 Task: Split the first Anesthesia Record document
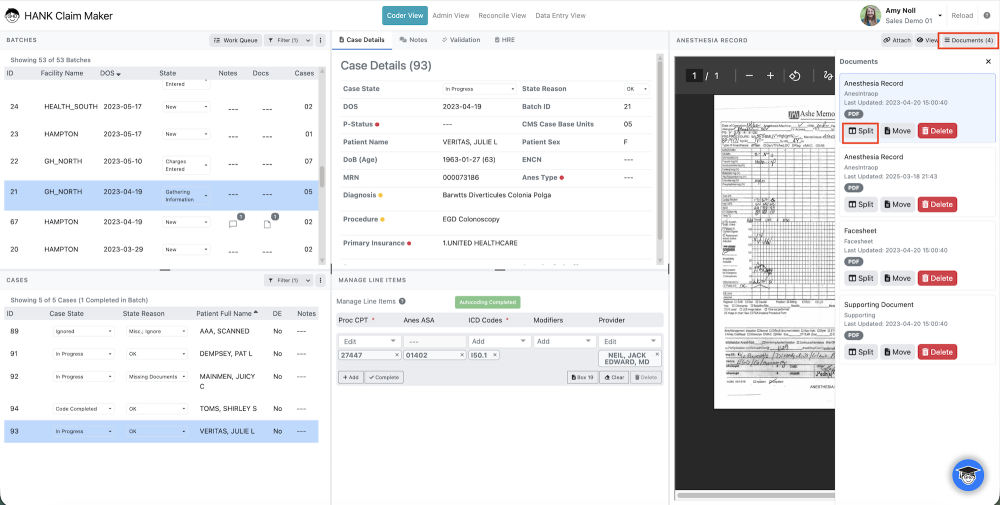click(x=861, y=131)
